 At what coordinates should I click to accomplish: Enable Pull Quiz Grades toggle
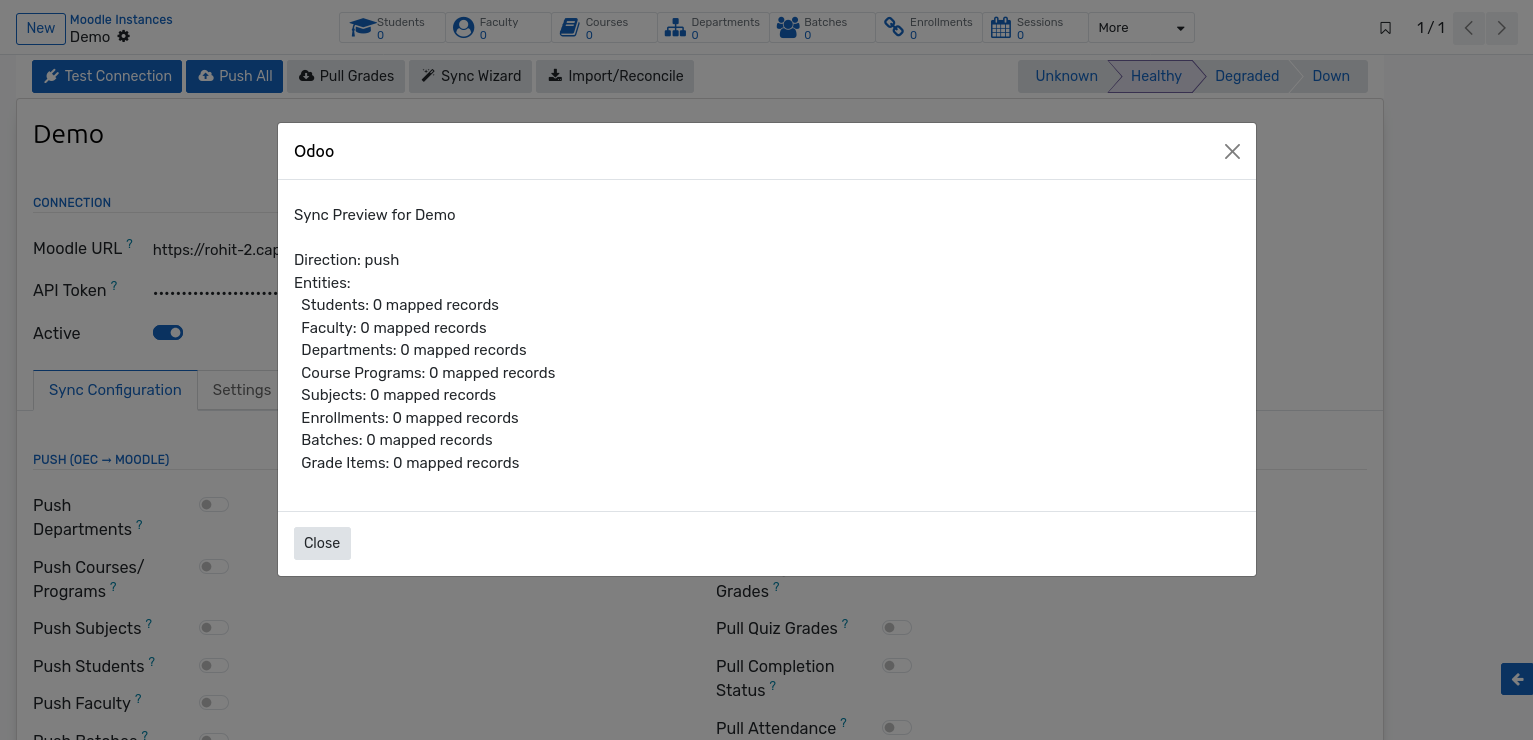(897, 628)
